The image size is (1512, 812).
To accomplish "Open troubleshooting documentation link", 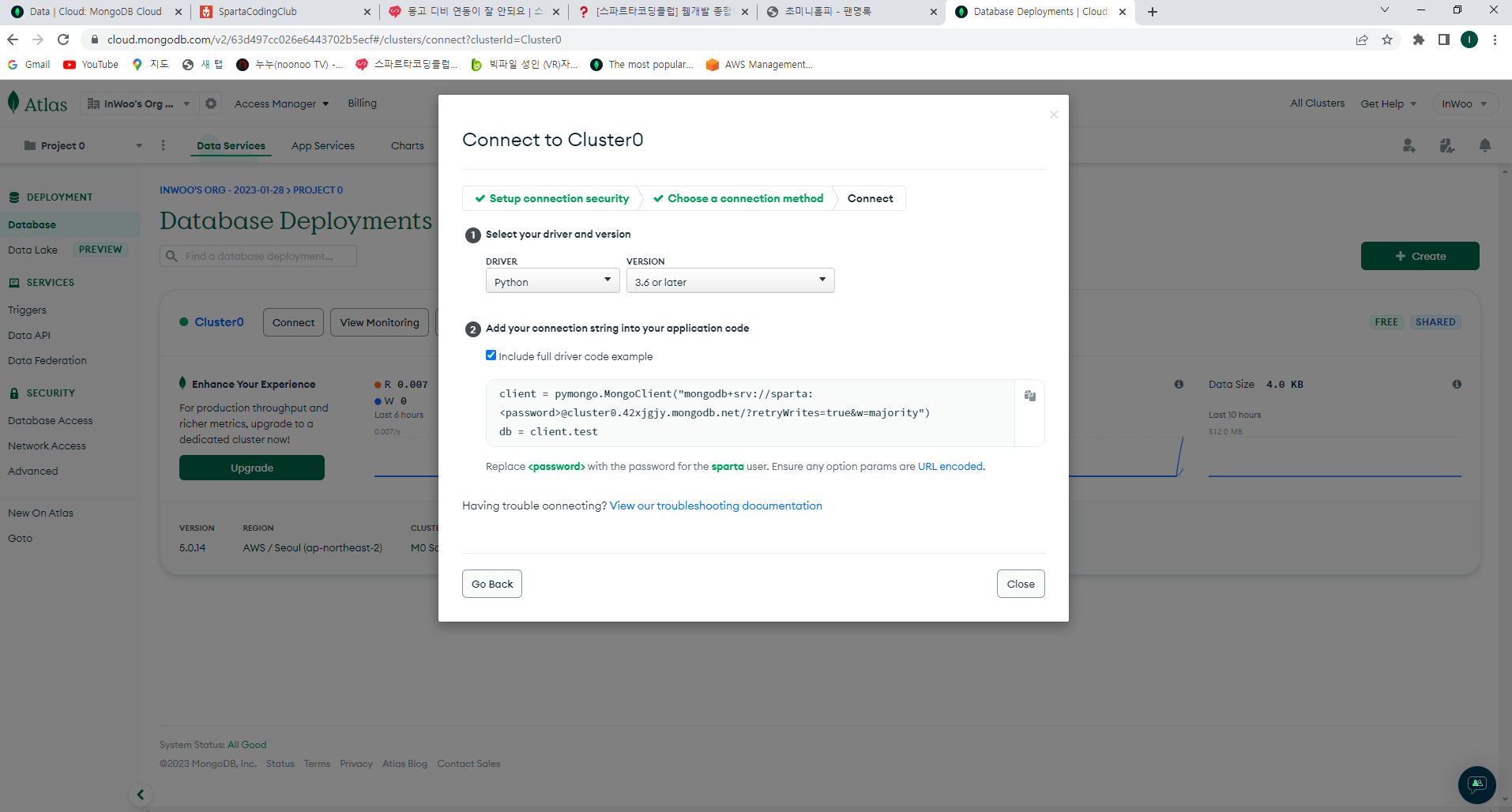I will click(716, 506).
